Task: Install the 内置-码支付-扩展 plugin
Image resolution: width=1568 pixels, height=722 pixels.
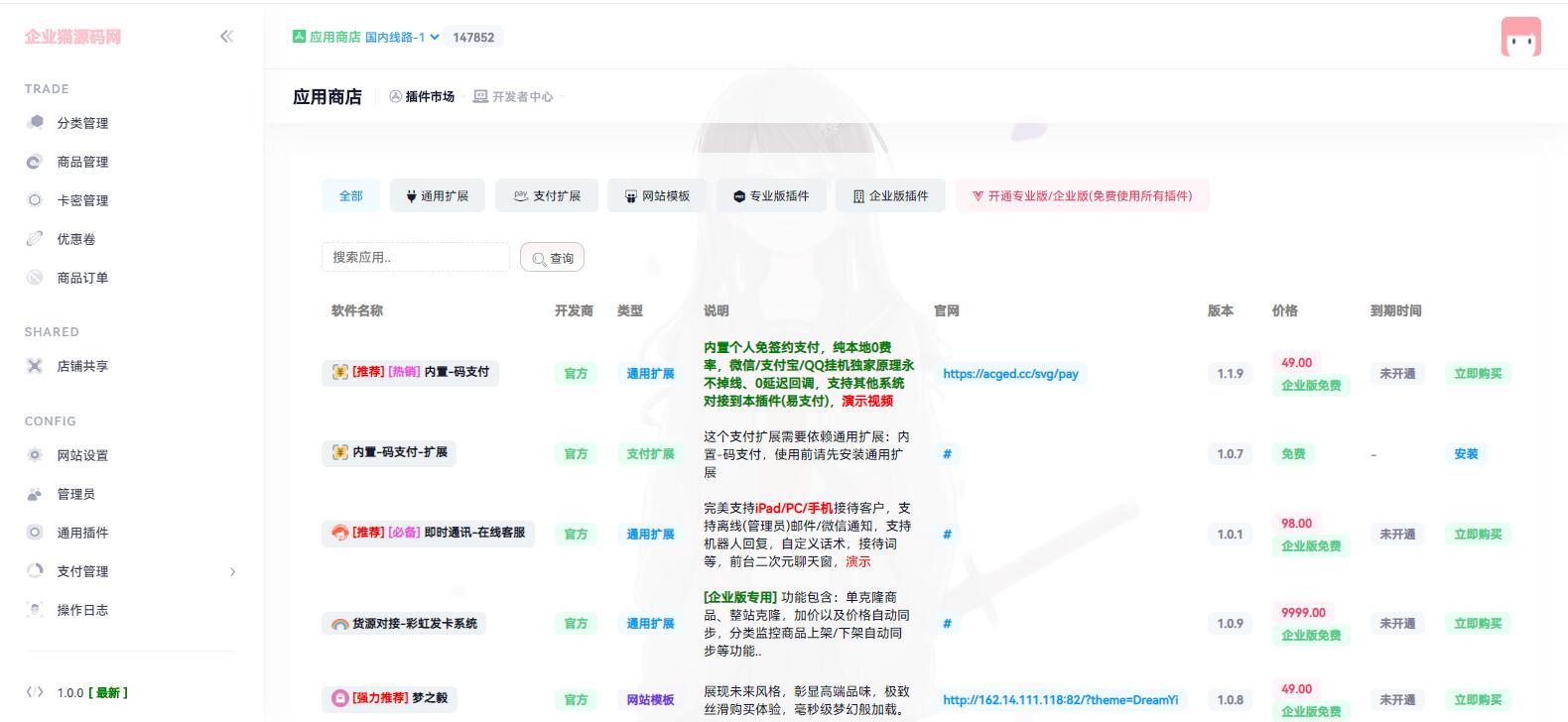Action: (x=1466, y=454)
